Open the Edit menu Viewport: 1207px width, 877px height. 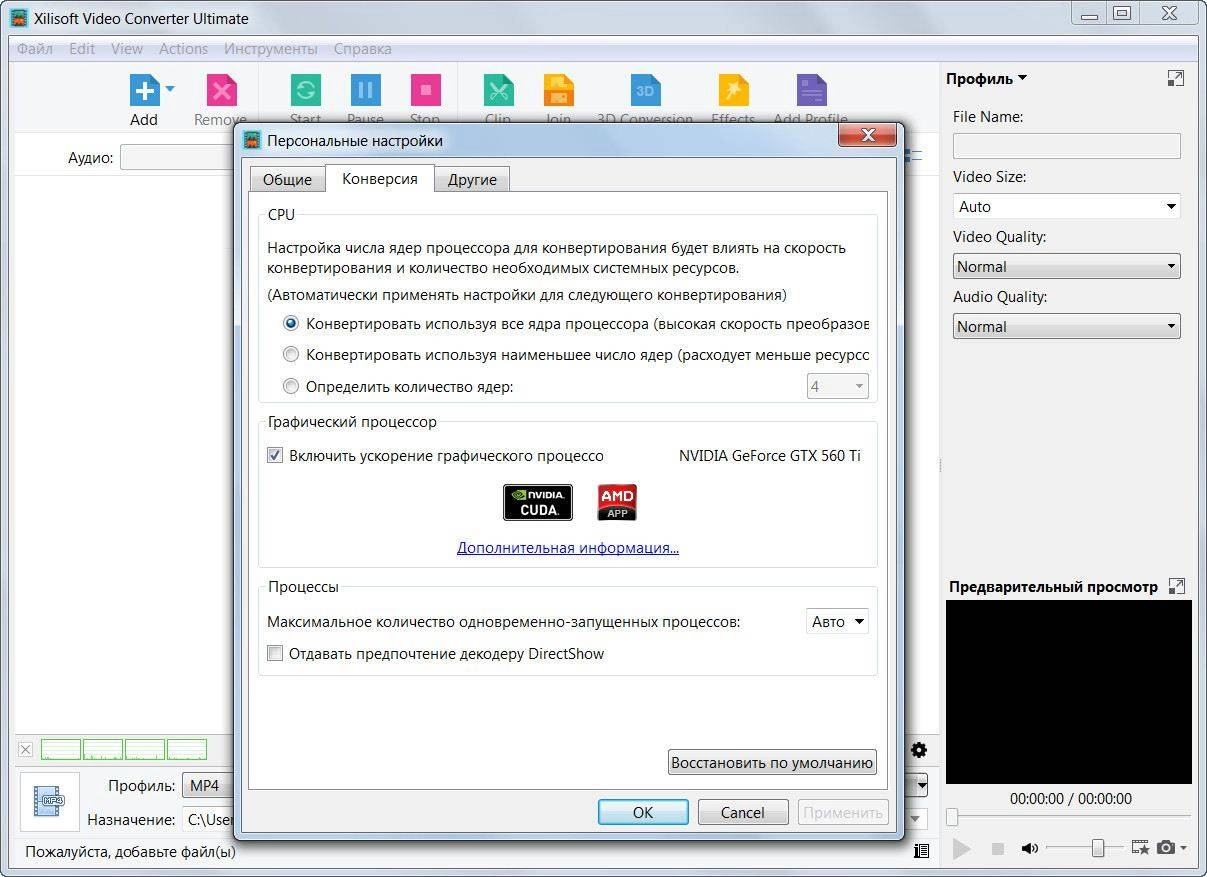pyautogui.click(x=82, y=48)
